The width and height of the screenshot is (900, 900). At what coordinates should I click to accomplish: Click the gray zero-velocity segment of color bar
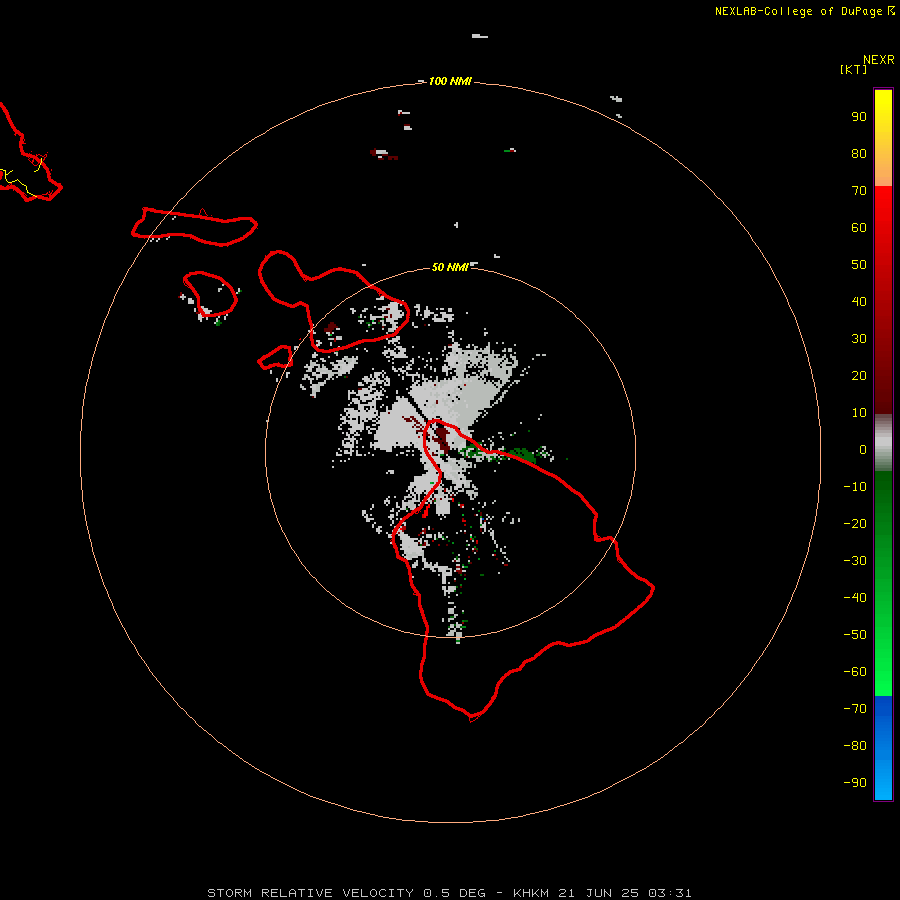tap(883, 443)
